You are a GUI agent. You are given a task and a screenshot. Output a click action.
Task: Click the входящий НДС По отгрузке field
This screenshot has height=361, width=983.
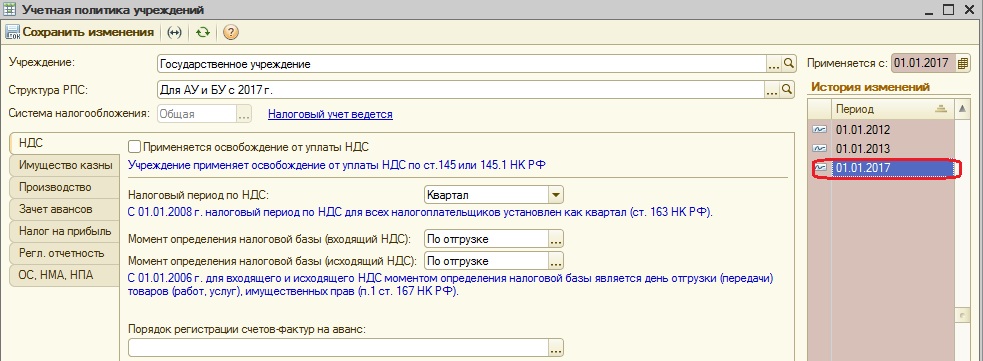click(x=486, y=239)
